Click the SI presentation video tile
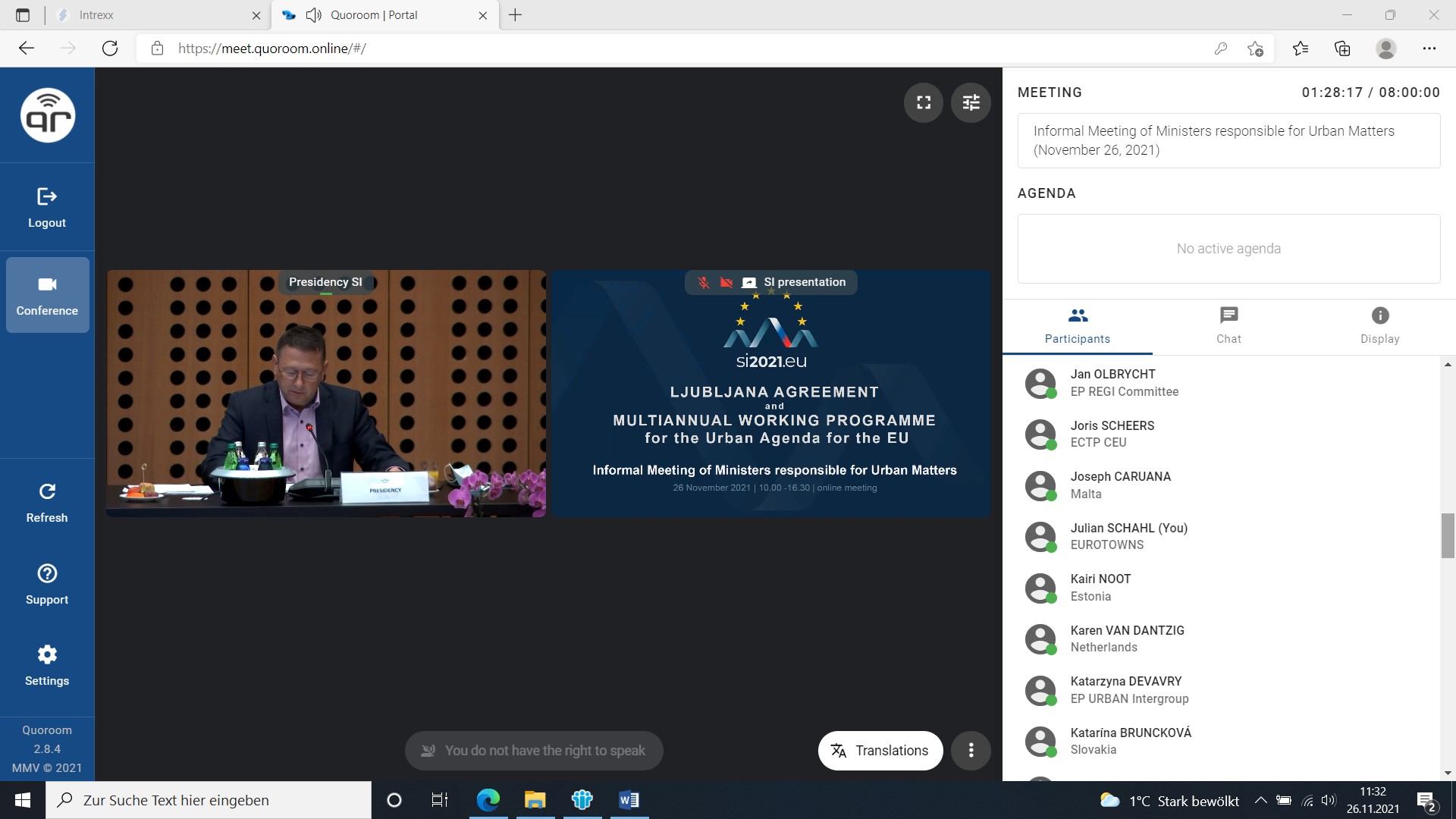Screen dimensions: 1456x819 pos(770,394)
